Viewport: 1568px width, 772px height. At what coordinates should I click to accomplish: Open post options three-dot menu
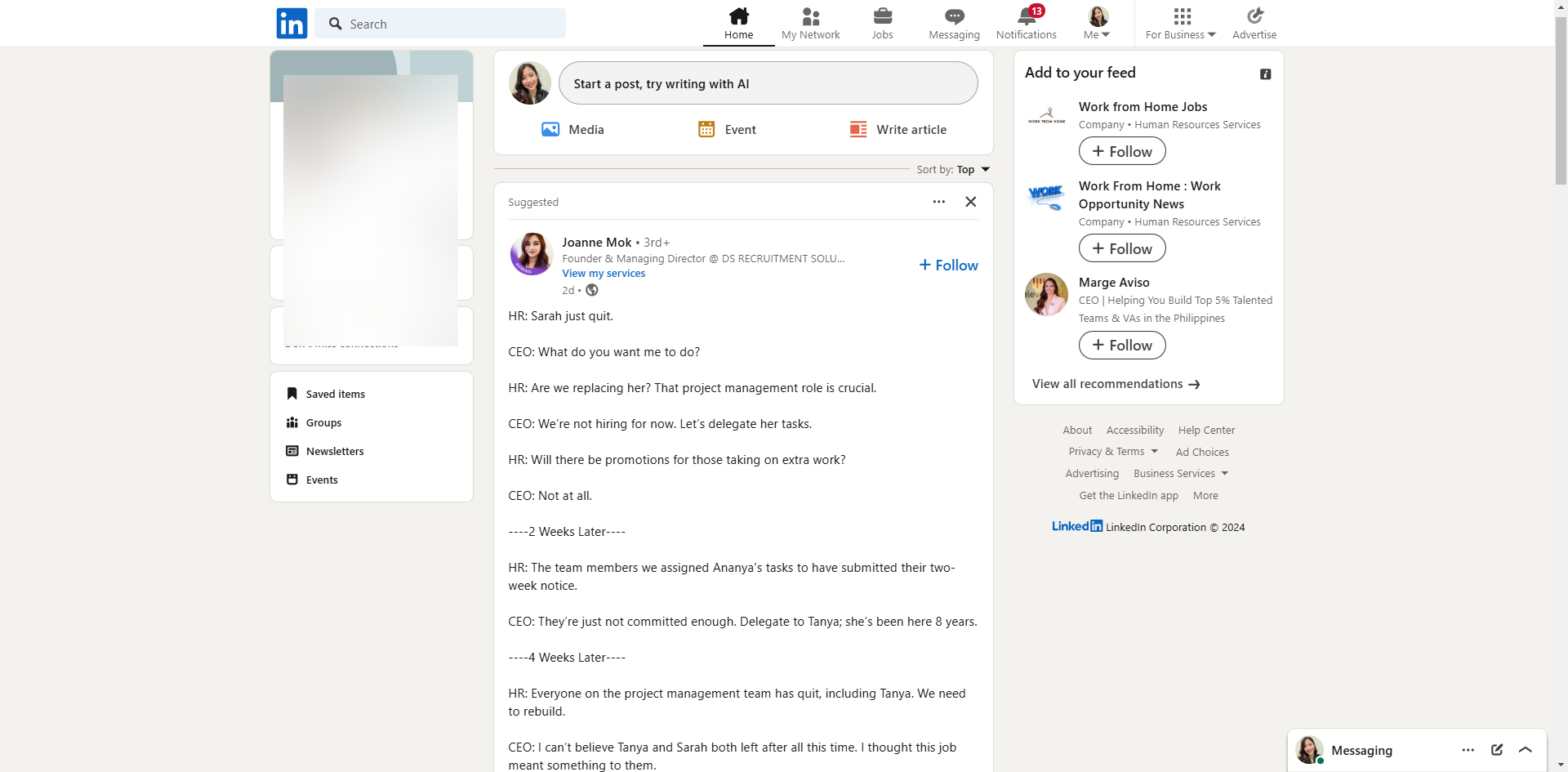click(939, 202)
